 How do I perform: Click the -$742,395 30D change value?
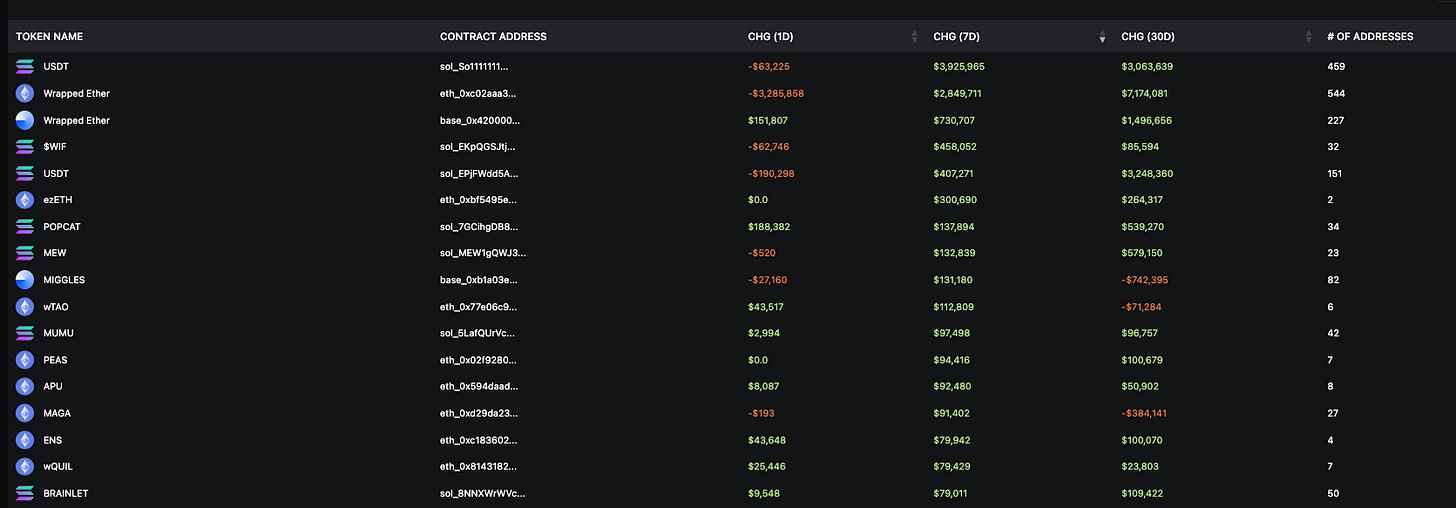(x=1145, y=280)
